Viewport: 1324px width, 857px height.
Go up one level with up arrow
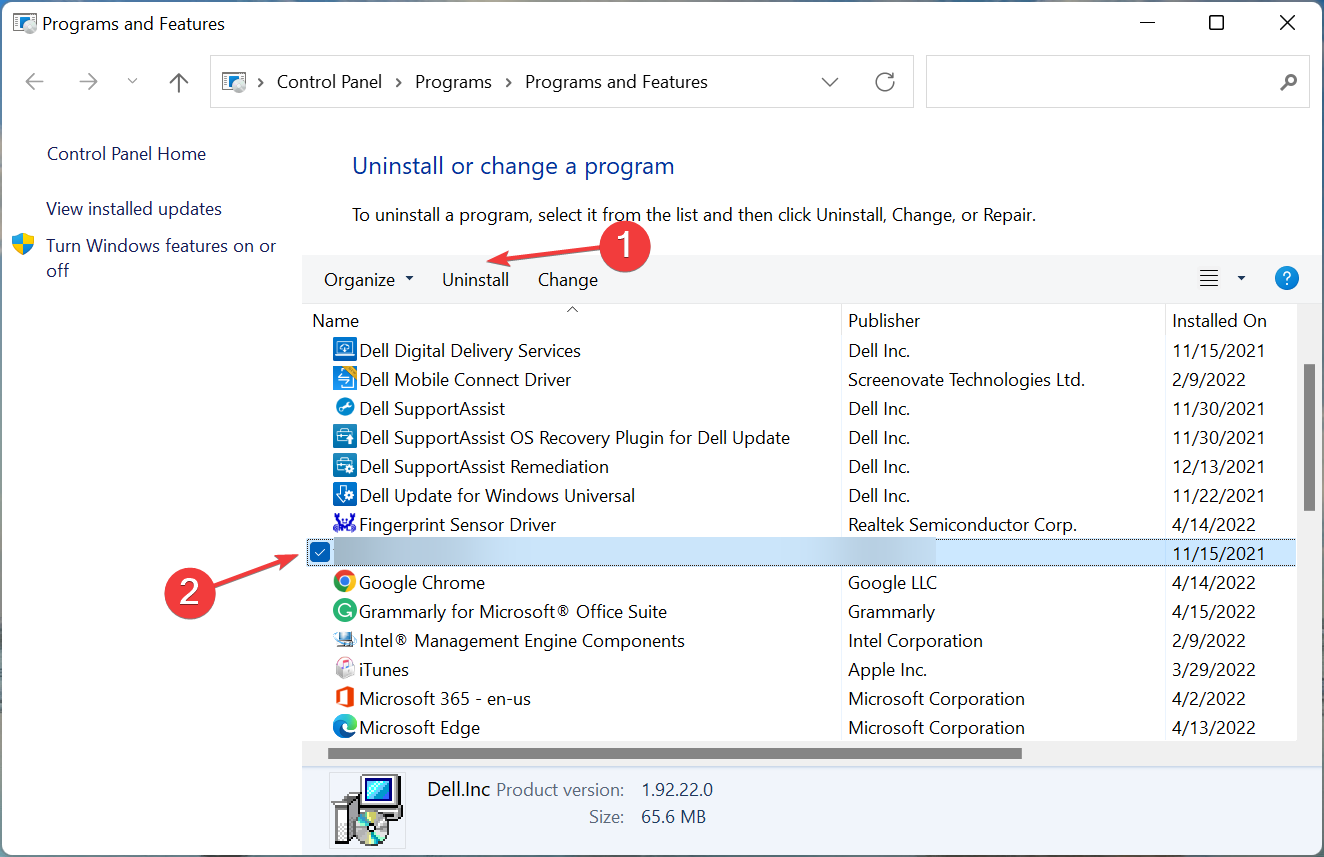179,82
